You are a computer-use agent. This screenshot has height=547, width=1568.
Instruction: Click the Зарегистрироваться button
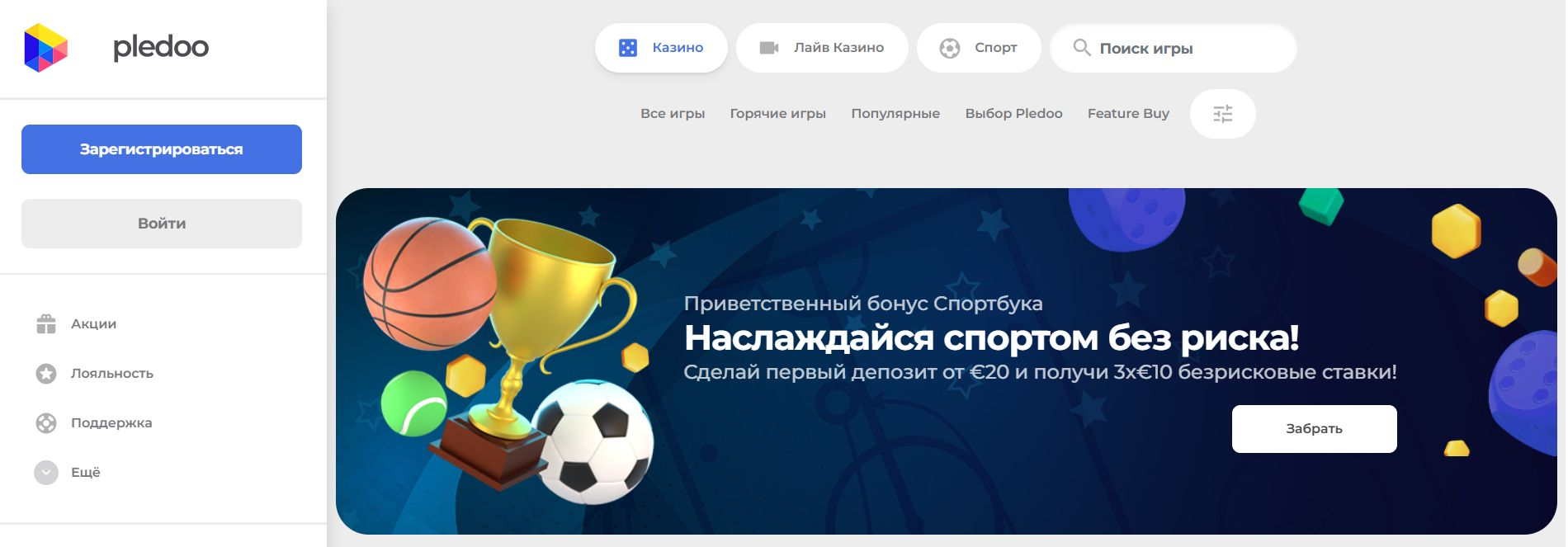(x=162, y=149)
